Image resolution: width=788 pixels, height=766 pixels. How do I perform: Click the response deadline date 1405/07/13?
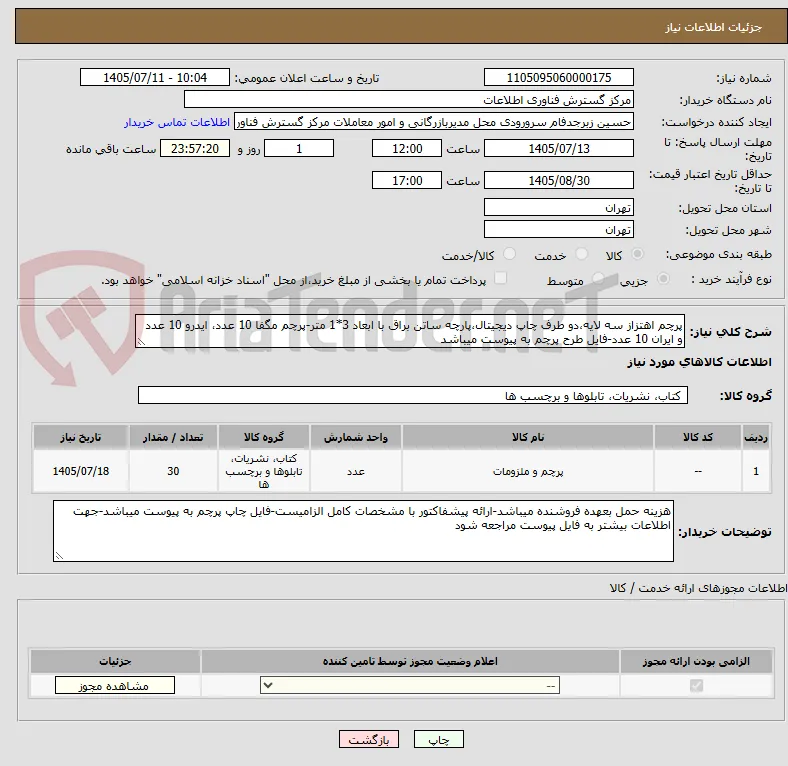558,148
